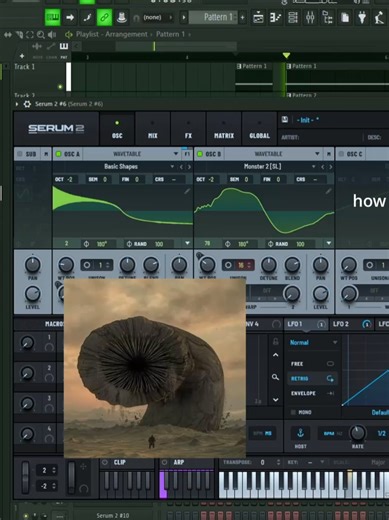This screenshot has height=520, width=389.
Task: Switch to the GLOBAL tab in Serum
Action: 259,129
